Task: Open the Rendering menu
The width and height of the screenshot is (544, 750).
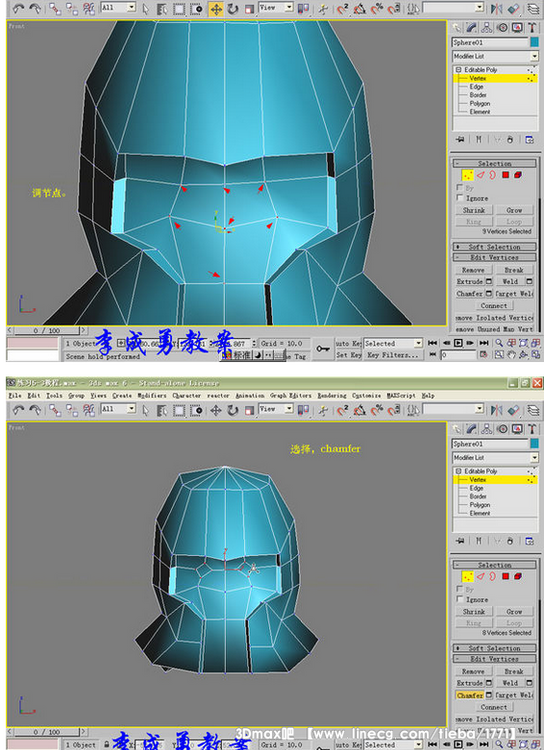Action: [x=332, y=396]
